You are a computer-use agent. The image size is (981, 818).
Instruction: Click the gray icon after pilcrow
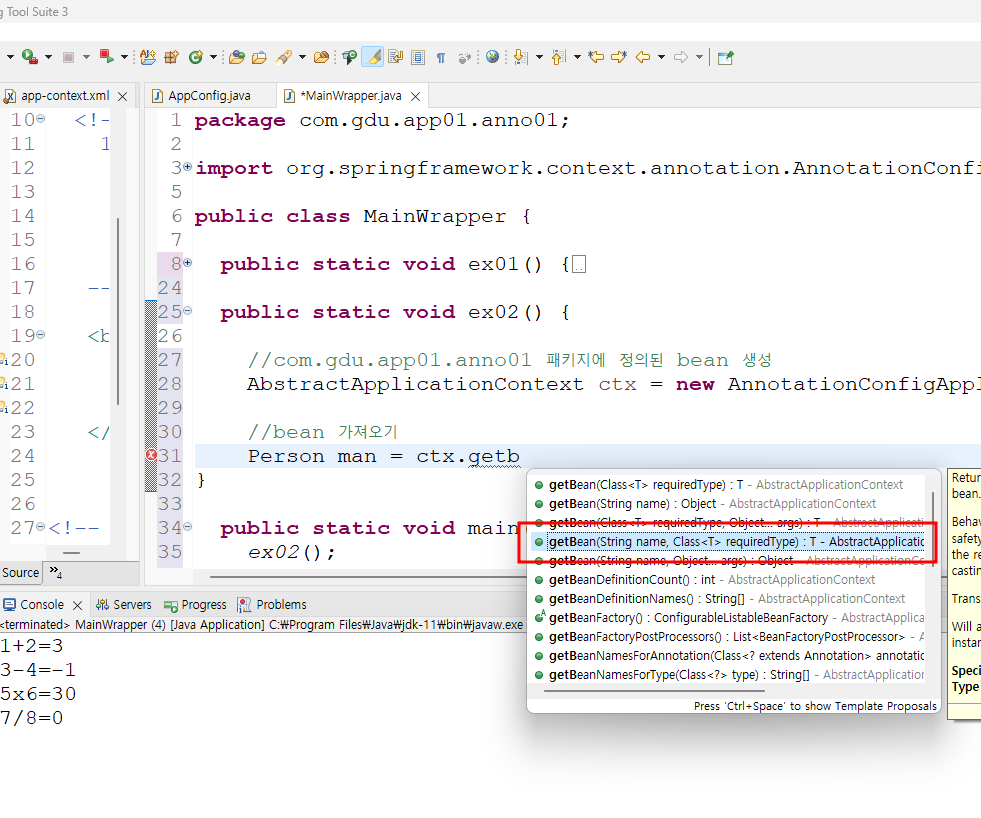tap(465, 58)
